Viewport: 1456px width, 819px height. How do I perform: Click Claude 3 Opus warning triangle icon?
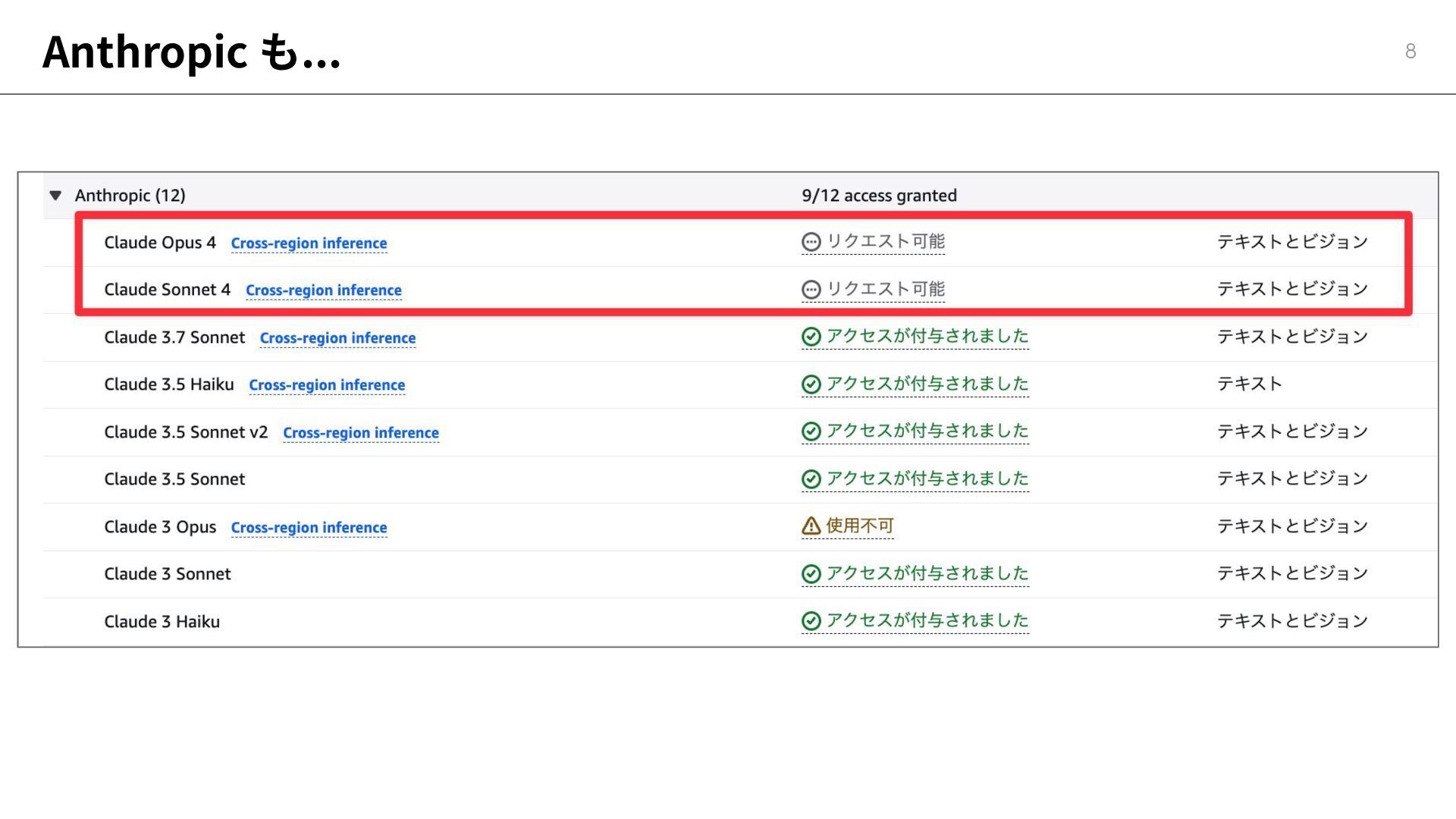tap(811, 526)
